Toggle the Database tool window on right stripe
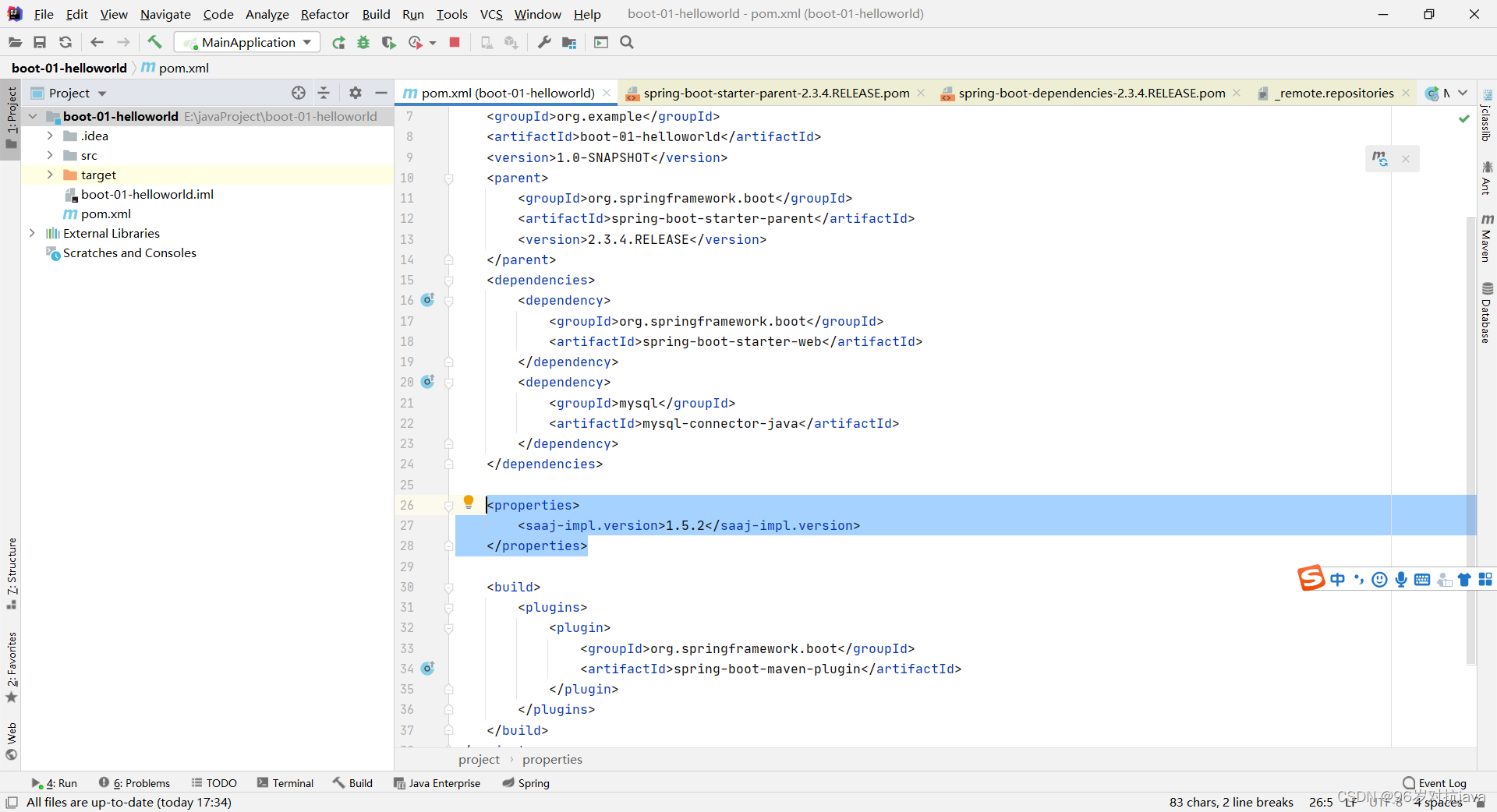Screen dimensions: 1497x812 [x=1487, y=312]
